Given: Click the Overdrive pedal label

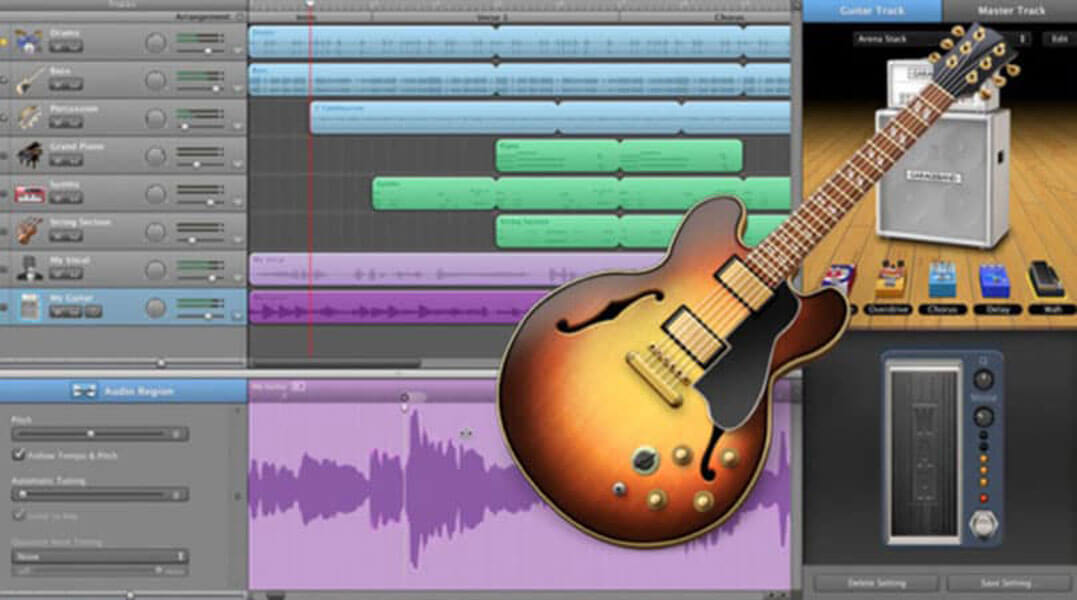Looking at the screenshot, I should [x=888, y=310].
